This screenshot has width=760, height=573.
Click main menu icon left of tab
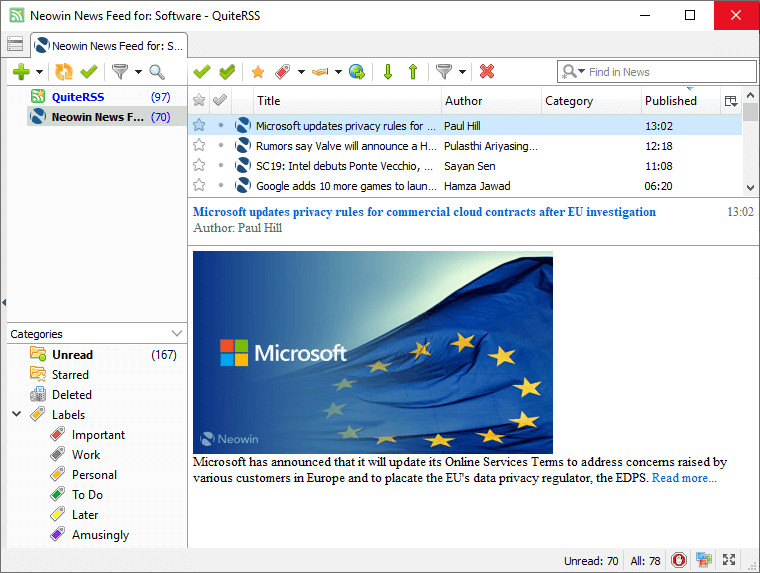click(x=15, y=44)
